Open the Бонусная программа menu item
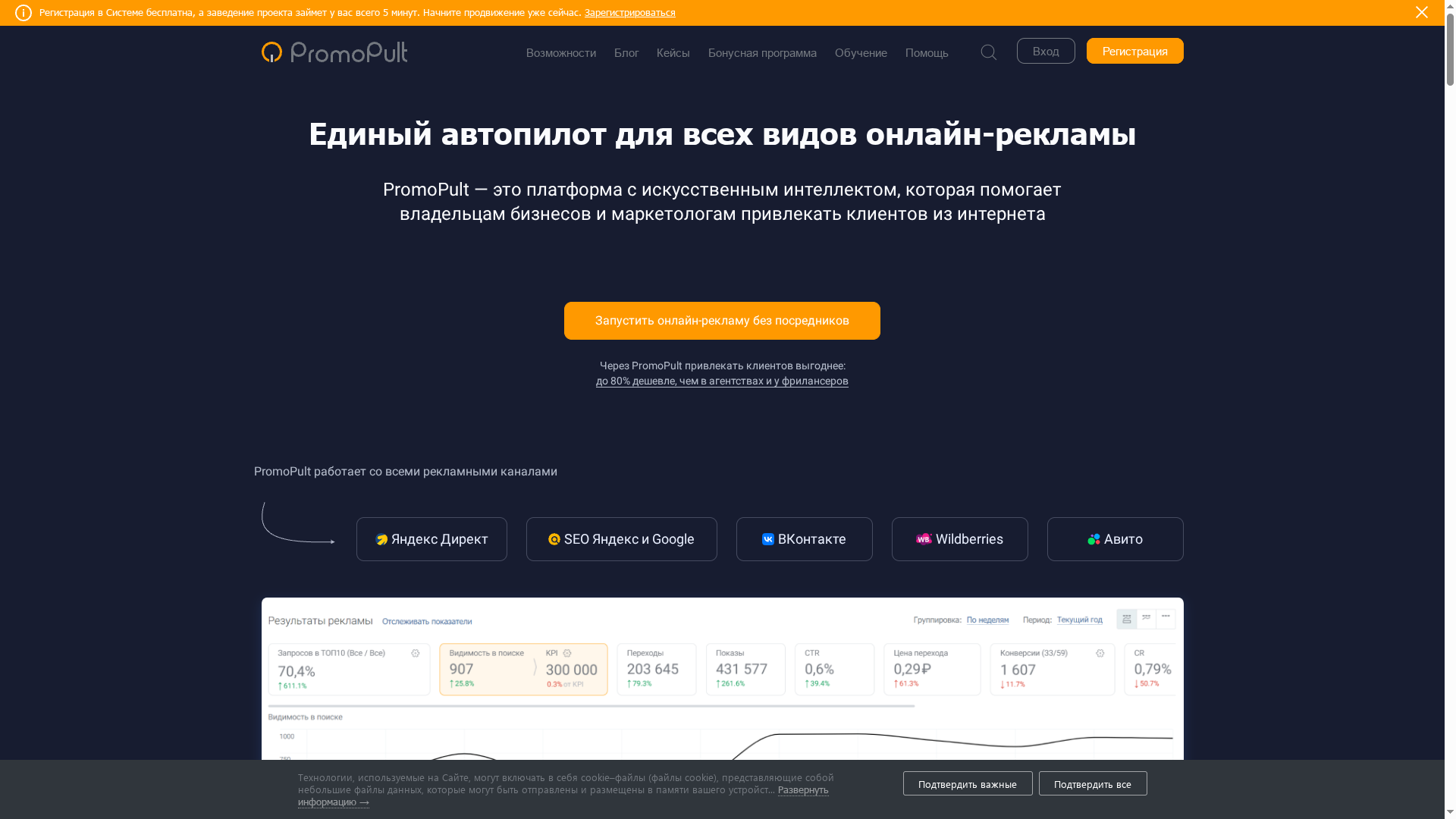Screen dimensions: 1456x819 (x=761, y=53)
